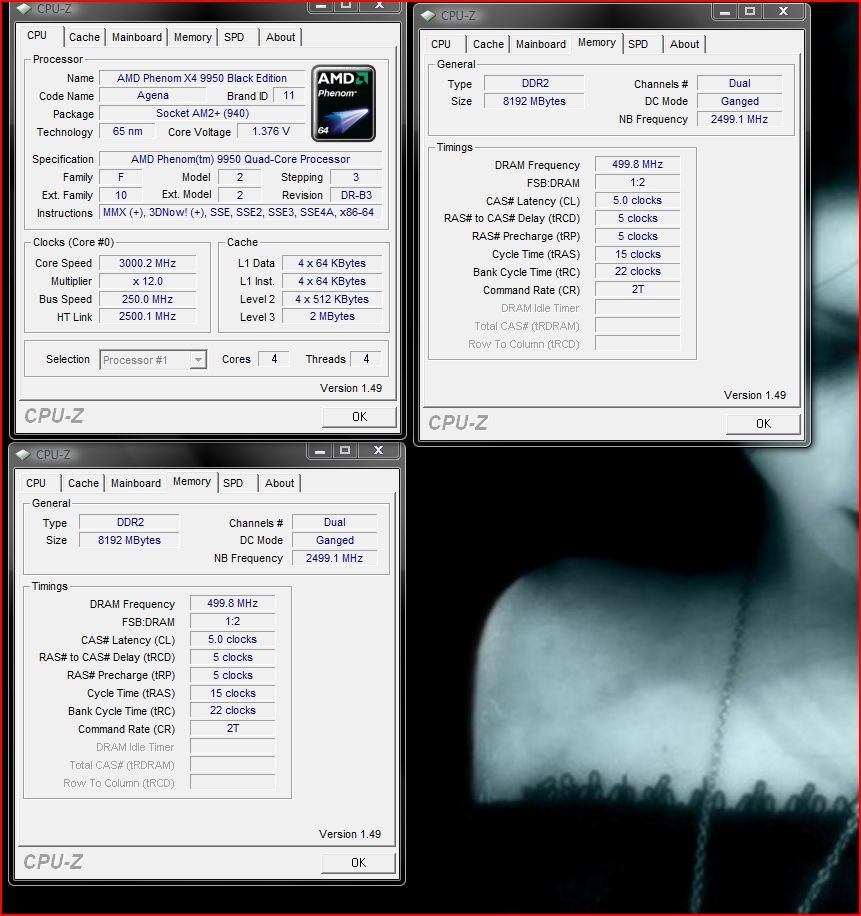The width and height of the screenshot is (861, 916).
Task: Click empty DRAM Idle Timer field in top-right window
Action: (638, 308)
